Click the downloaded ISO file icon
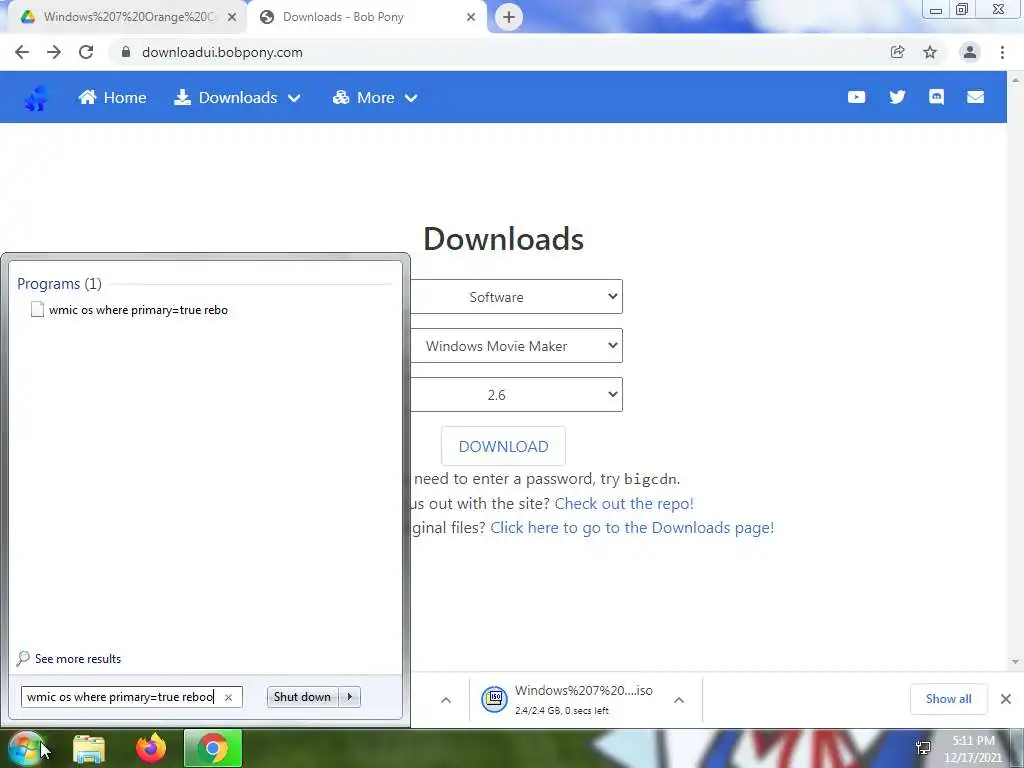The height and width of the screenshot is (768, 1024). click(494, 699)
